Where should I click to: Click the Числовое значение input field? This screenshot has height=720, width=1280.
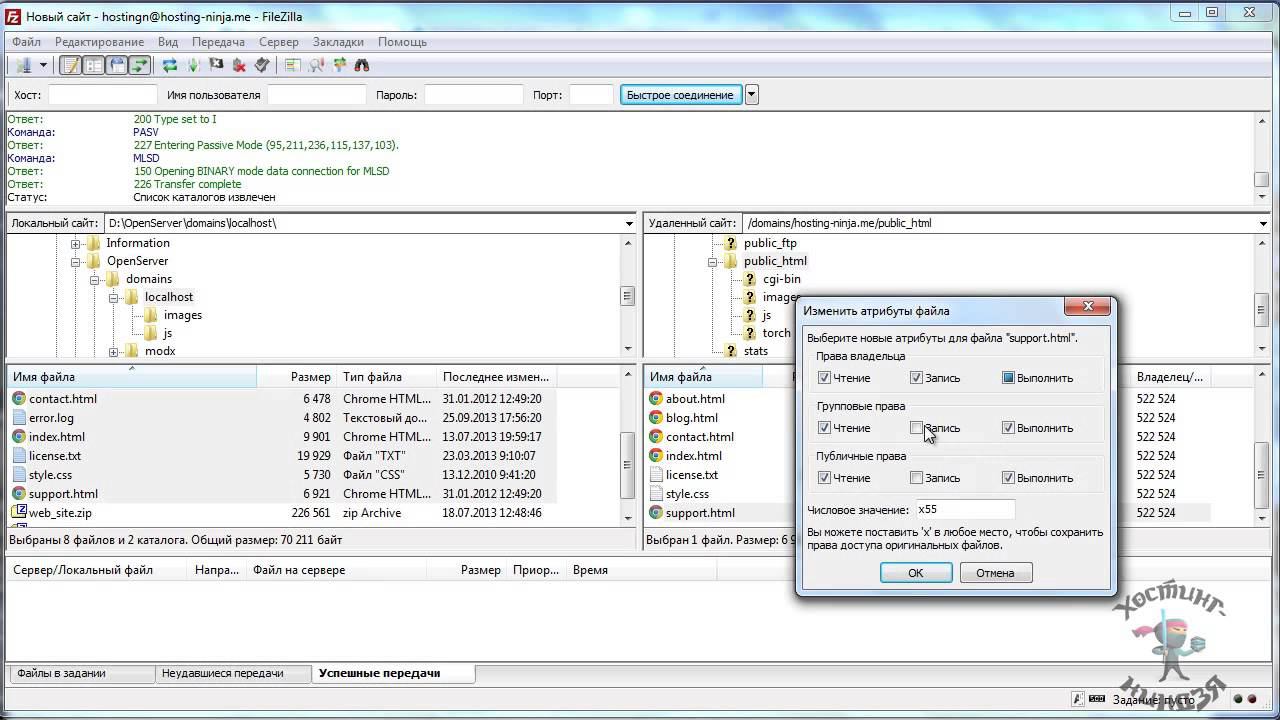(x=964, y=510)
